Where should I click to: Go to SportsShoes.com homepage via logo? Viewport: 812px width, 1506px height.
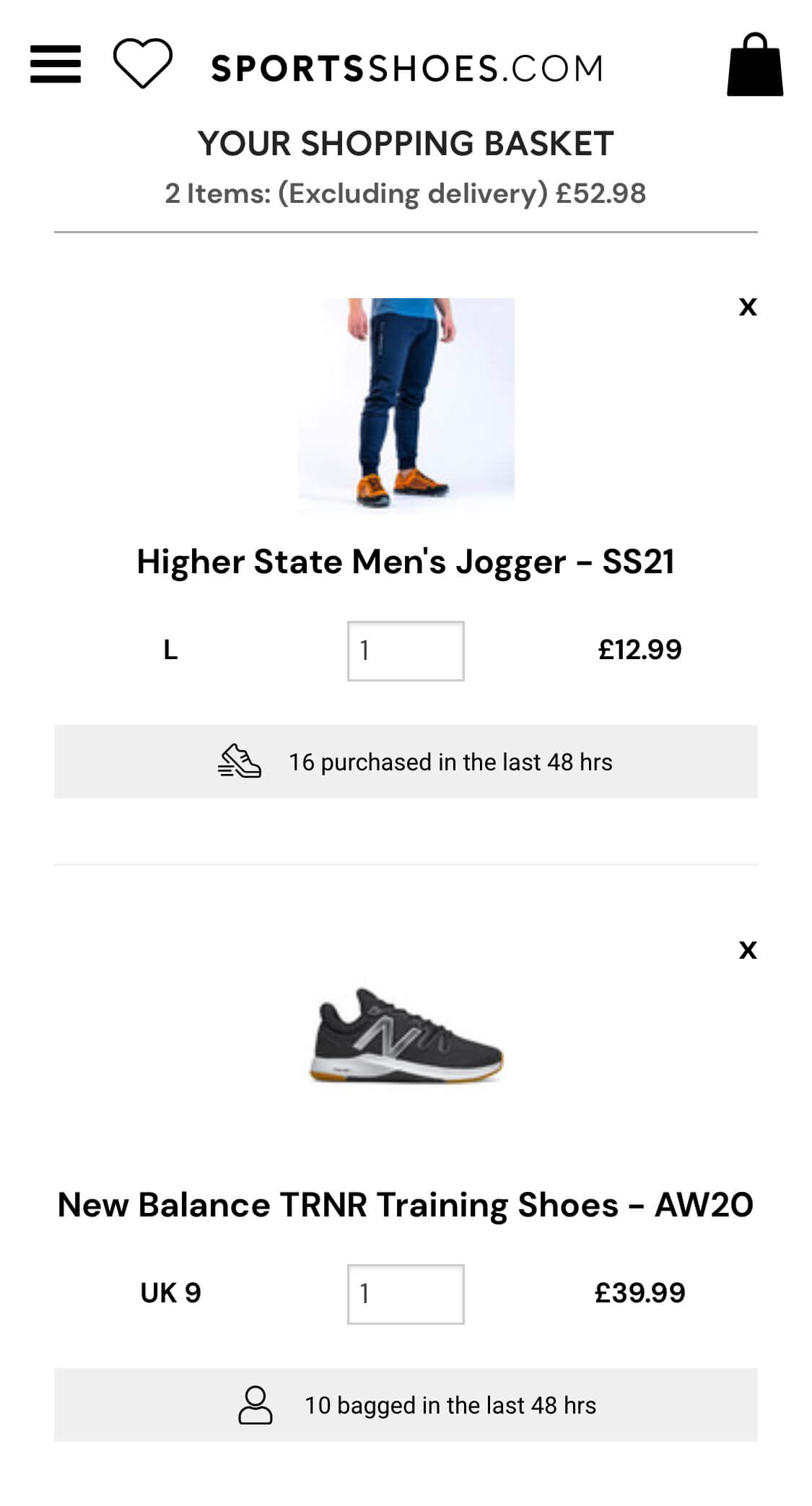pyautogui.click(x=406, y=69)
